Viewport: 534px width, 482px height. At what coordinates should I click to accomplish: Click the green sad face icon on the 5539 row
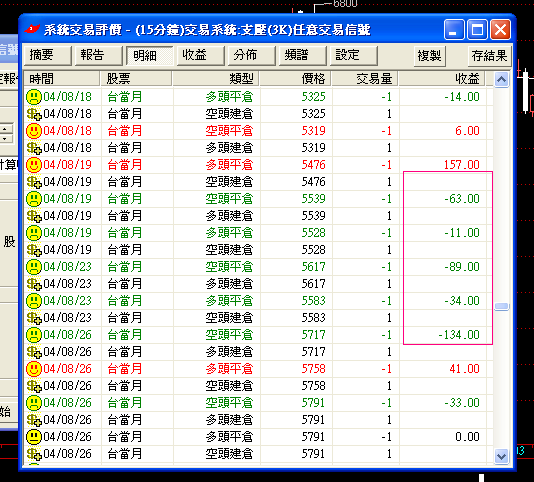pyautogui.click(x=34, y=199)
